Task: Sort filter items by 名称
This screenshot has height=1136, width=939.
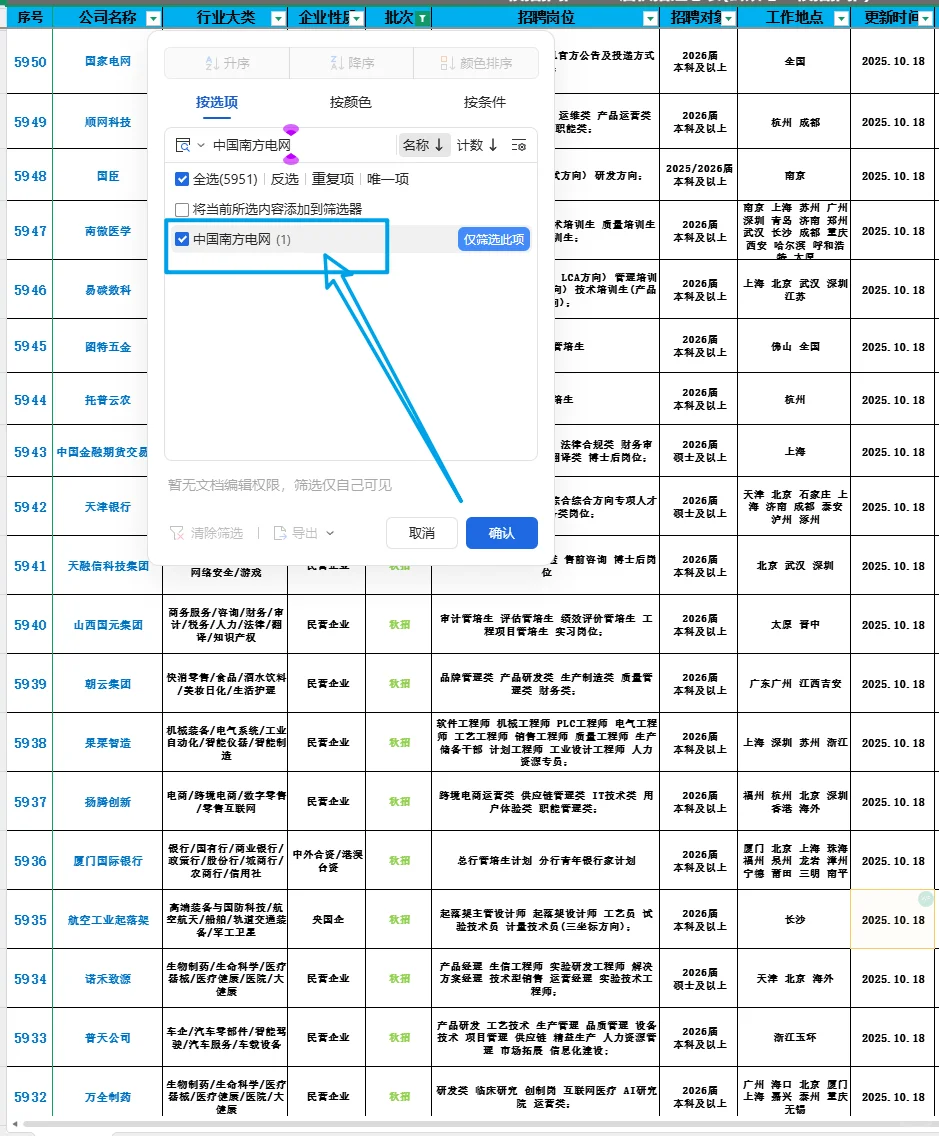Action: tap(423, 145)
